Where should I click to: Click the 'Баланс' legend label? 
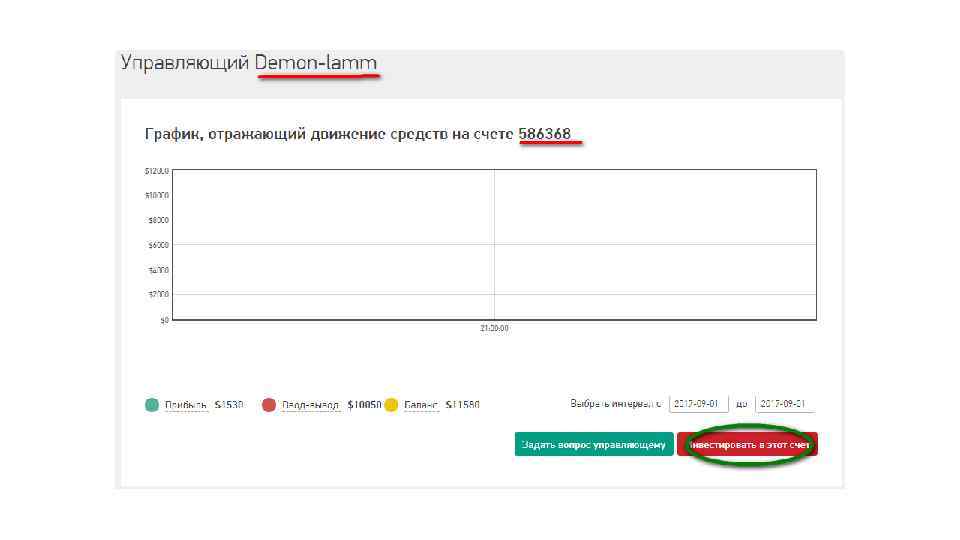[421, 405]
